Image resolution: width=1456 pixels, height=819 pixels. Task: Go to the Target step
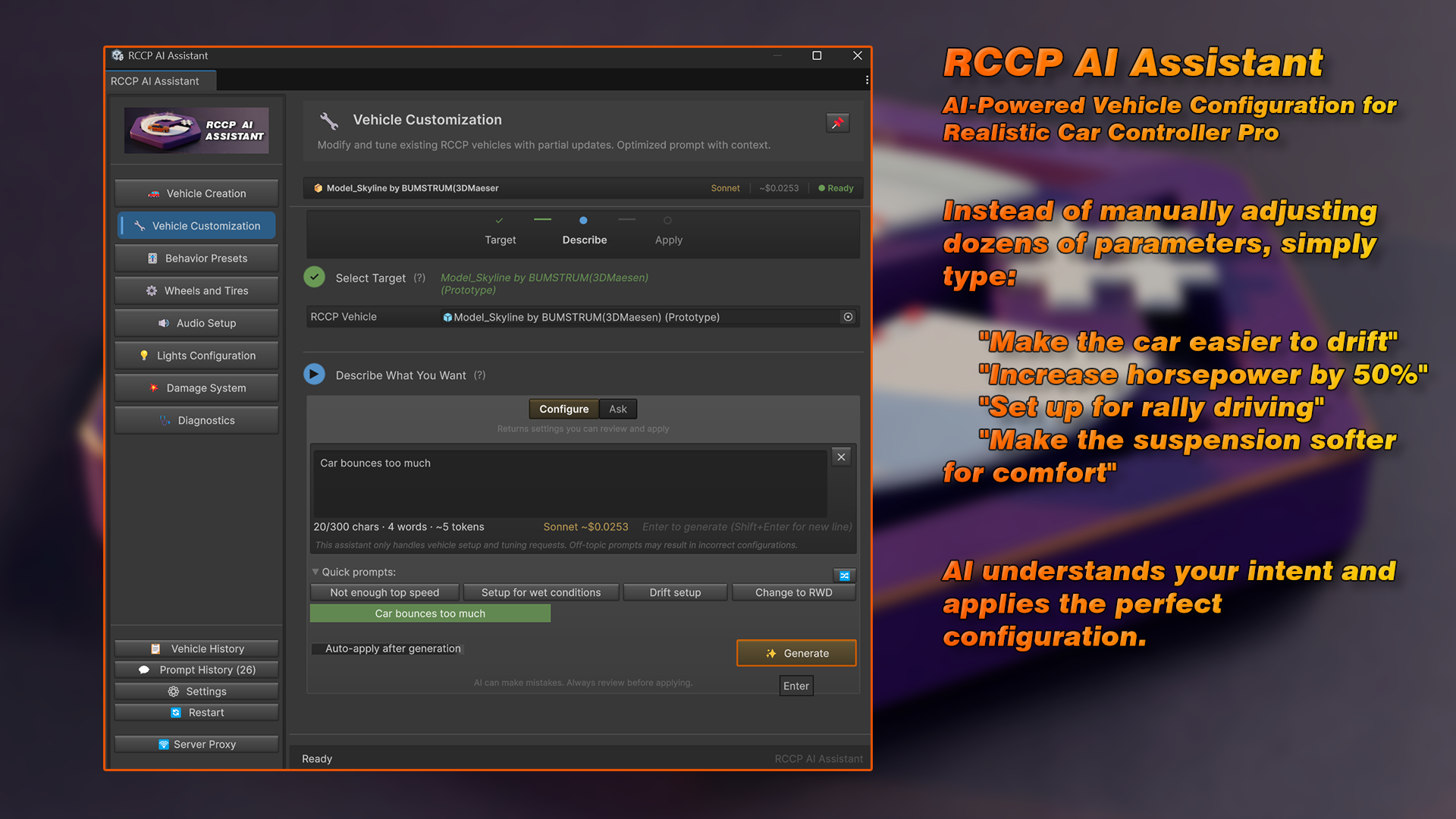coord(500,232)
